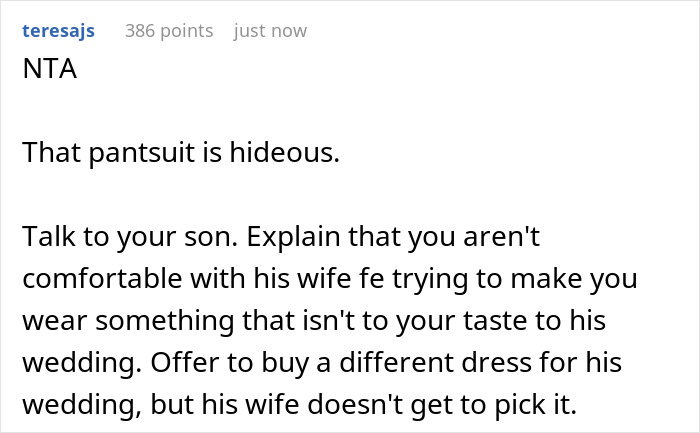Click the word "hideous." in the comment
The height and width of the screenshot is (433, 700).
284,152
